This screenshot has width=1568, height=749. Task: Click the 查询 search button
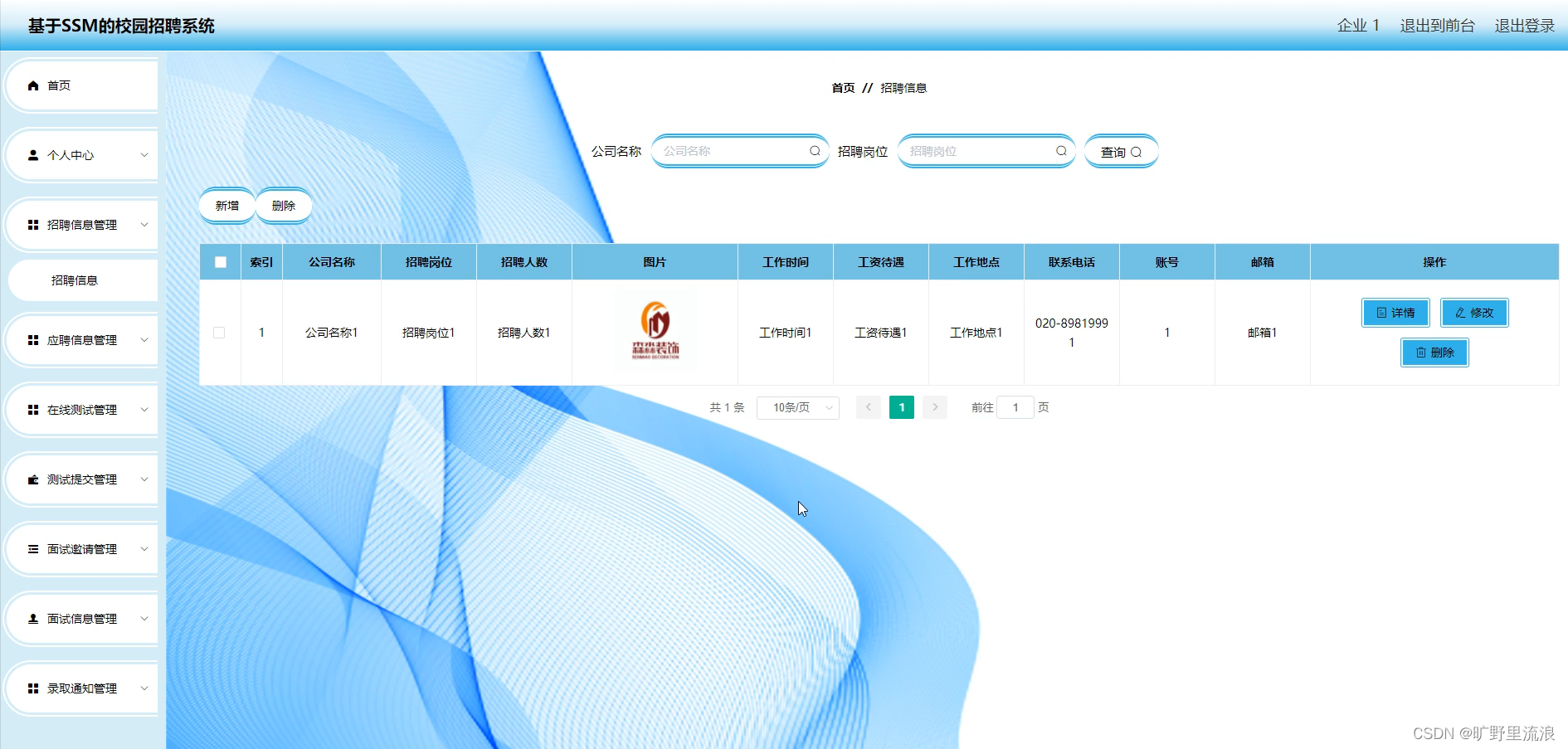click(1121, 151)
